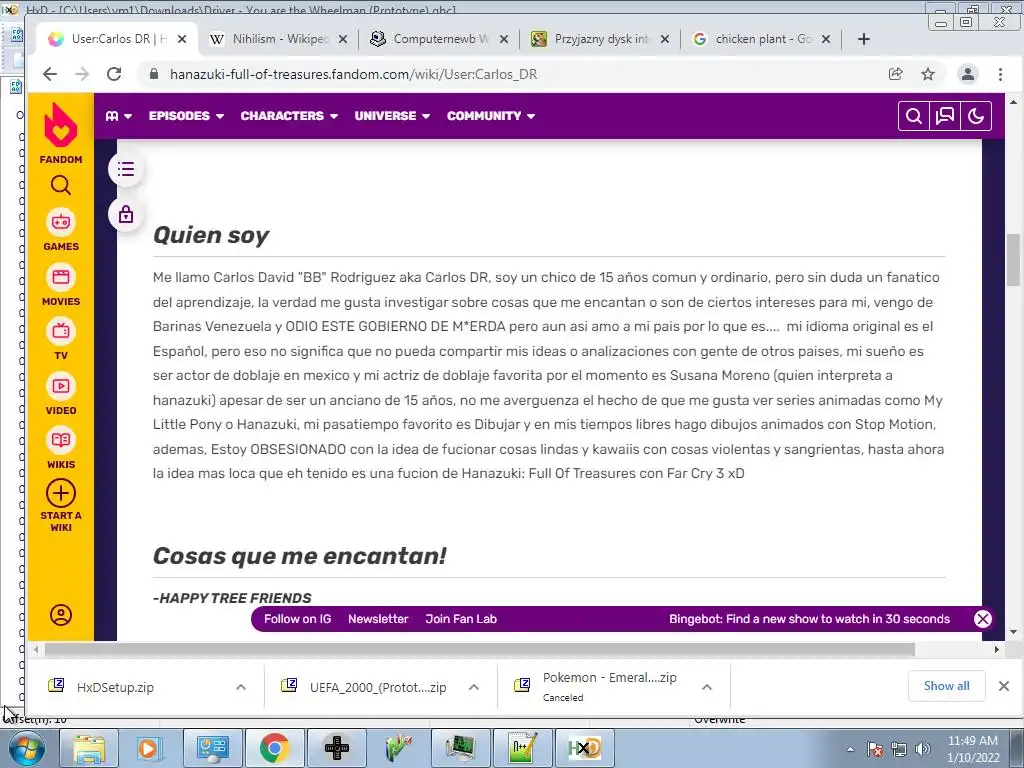1024x768 pixels.
Task: Open options chevron for HxDSetup.zip download
Action: pos(240,687)
